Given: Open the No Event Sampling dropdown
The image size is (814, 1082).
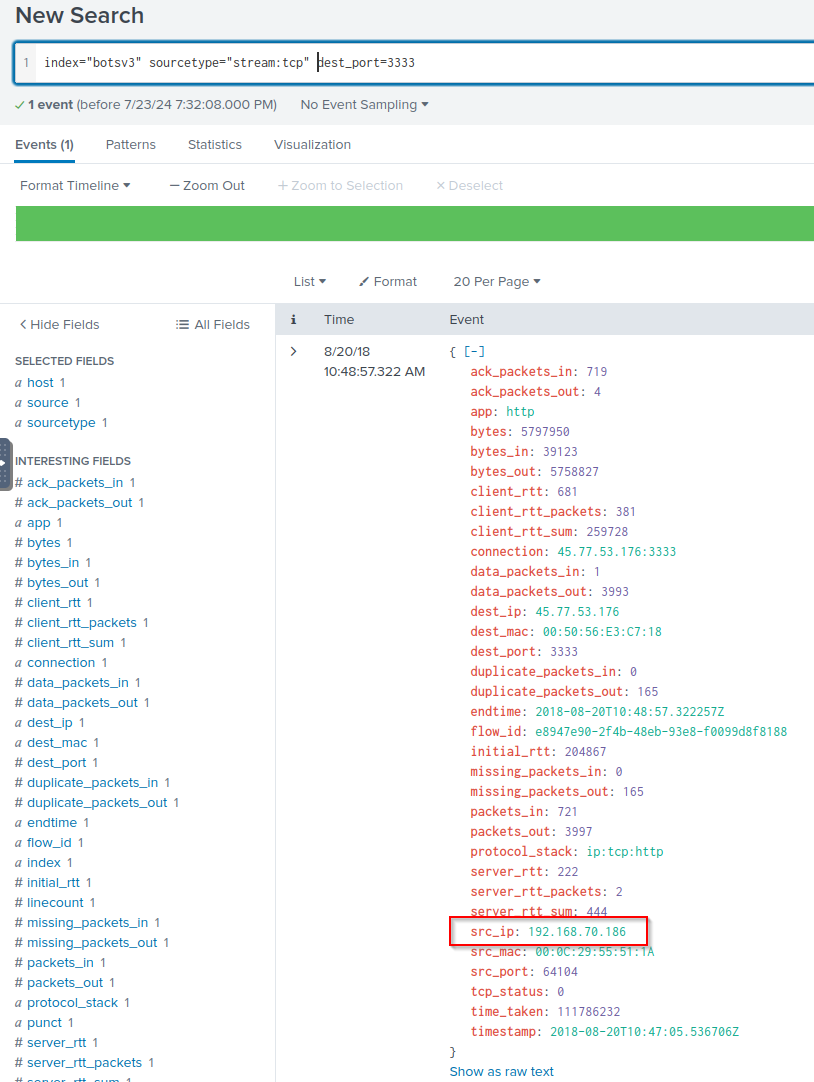Looking at the screenshot, I should click(x=364, y=104).
